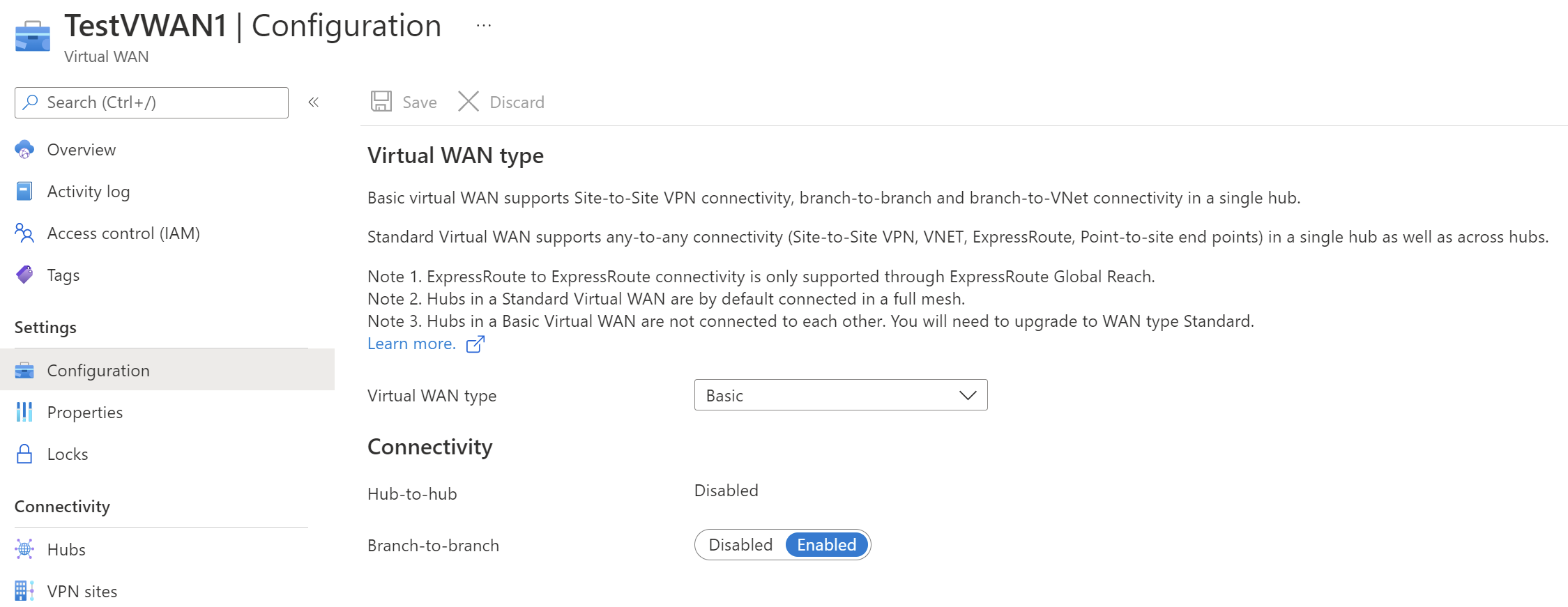Open the Overview cloud icon

(24, 149)
